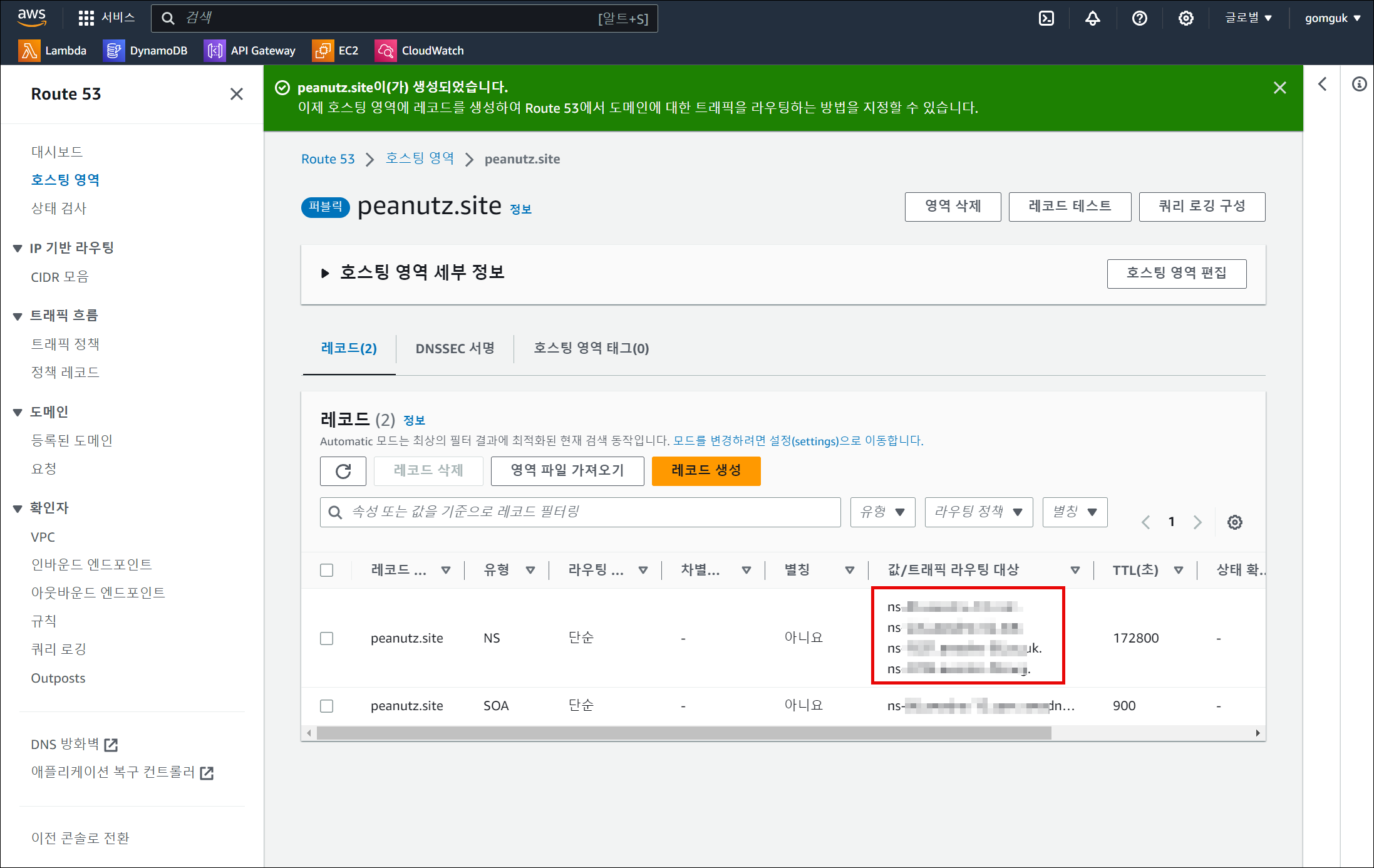The height and width of the screenshot is (868, 1374).
Task: Open the 라우팅 정책 filter dropdown
Action: point(978,512)
